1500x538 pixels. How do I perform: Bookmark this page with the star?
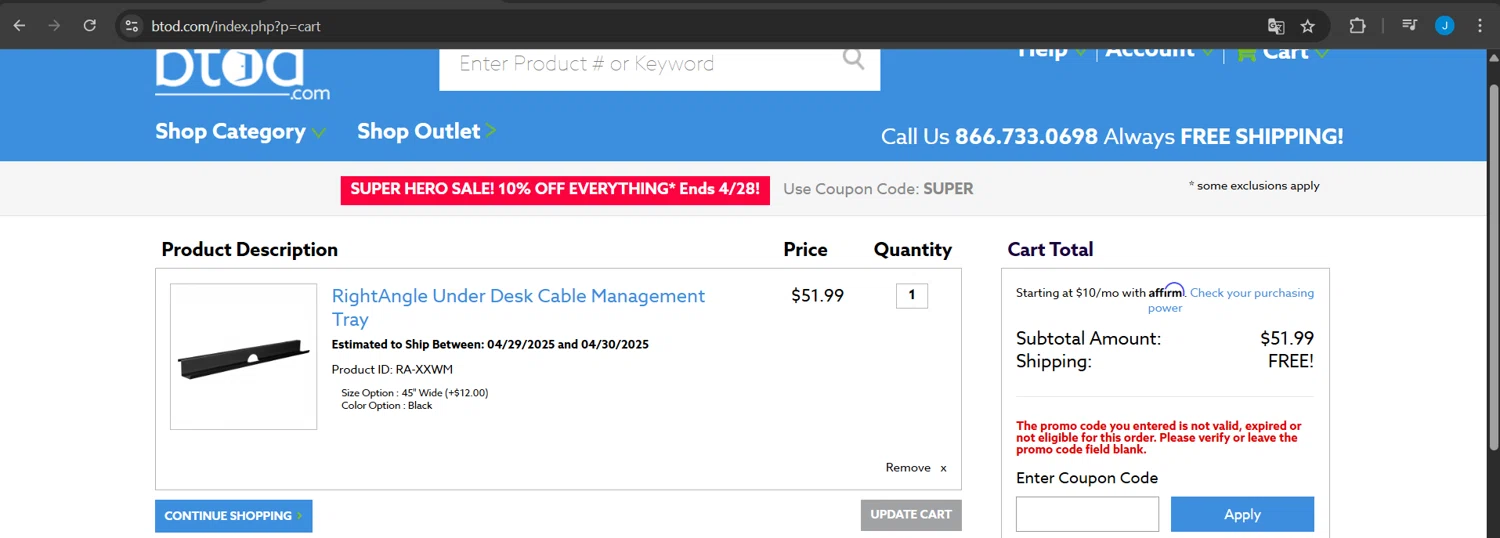(x=1307, y=26)
